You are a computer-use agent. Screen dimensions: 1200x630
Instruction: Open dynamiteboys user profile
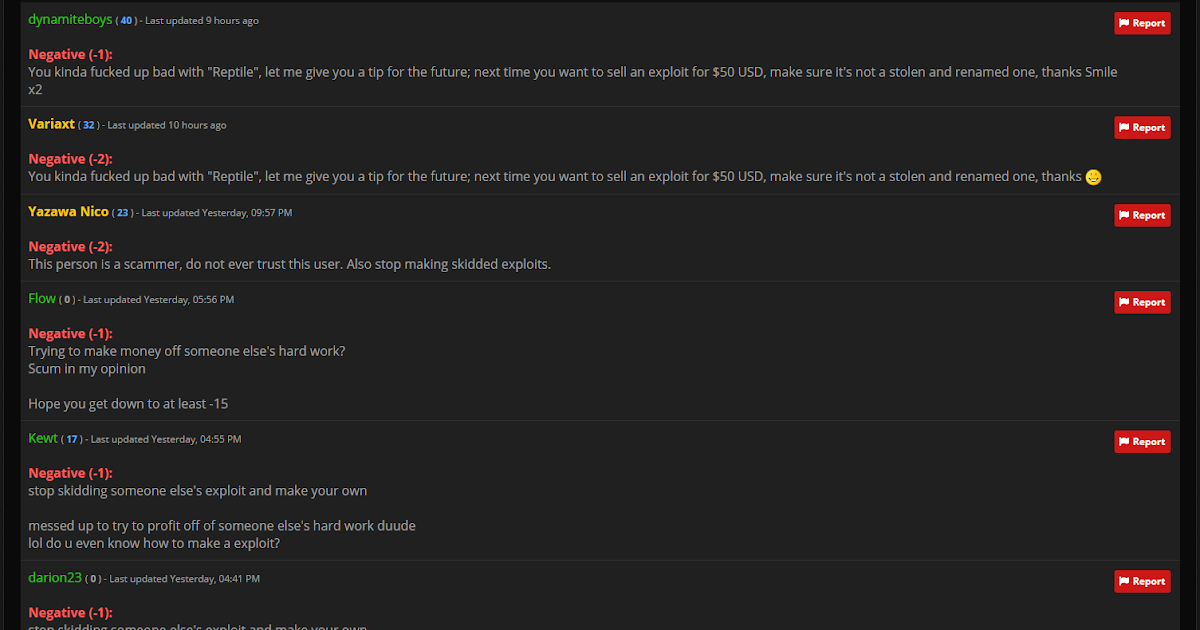[70, 20]
